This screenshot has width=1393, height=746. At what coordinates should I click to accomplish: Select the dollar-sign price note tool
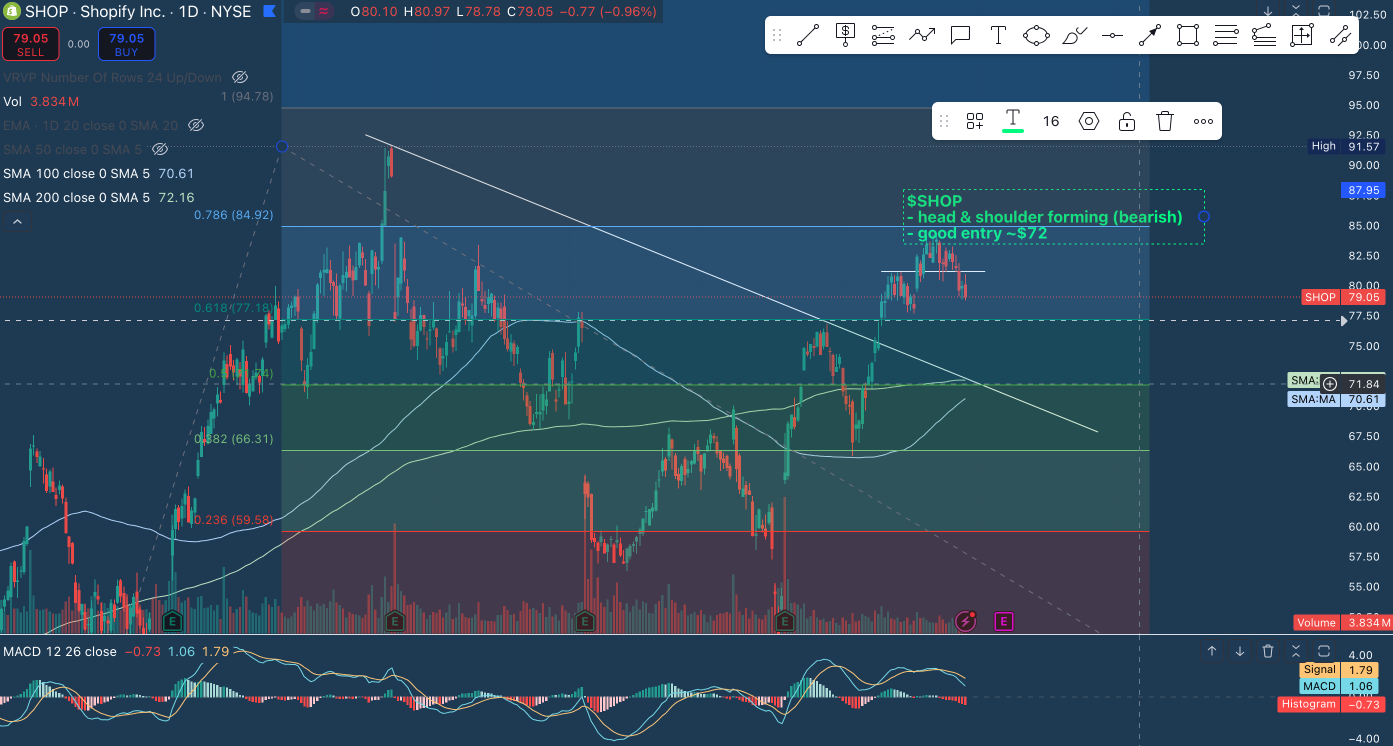(x=845, y=35)
